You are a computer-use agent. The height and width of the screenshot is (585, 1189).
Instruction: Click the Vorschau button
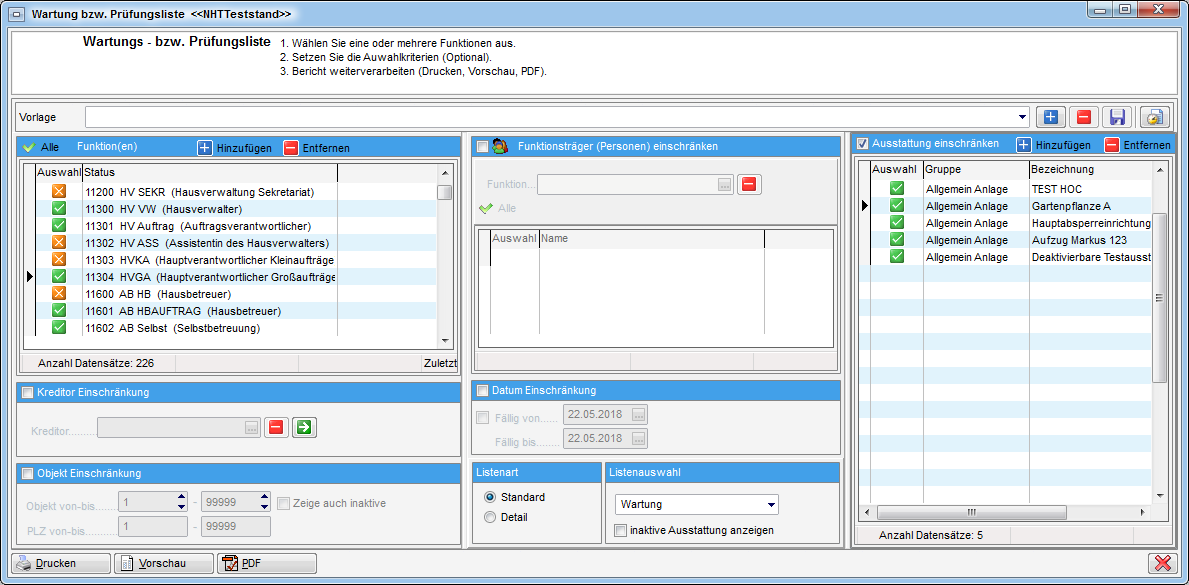[x=163, y=564]
